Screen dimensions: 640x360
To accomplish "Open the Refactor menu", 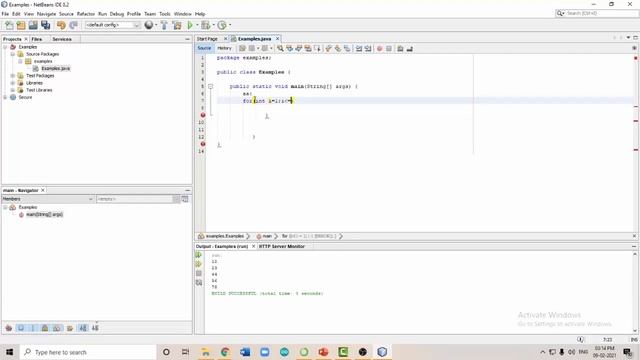I will point(86,14).
